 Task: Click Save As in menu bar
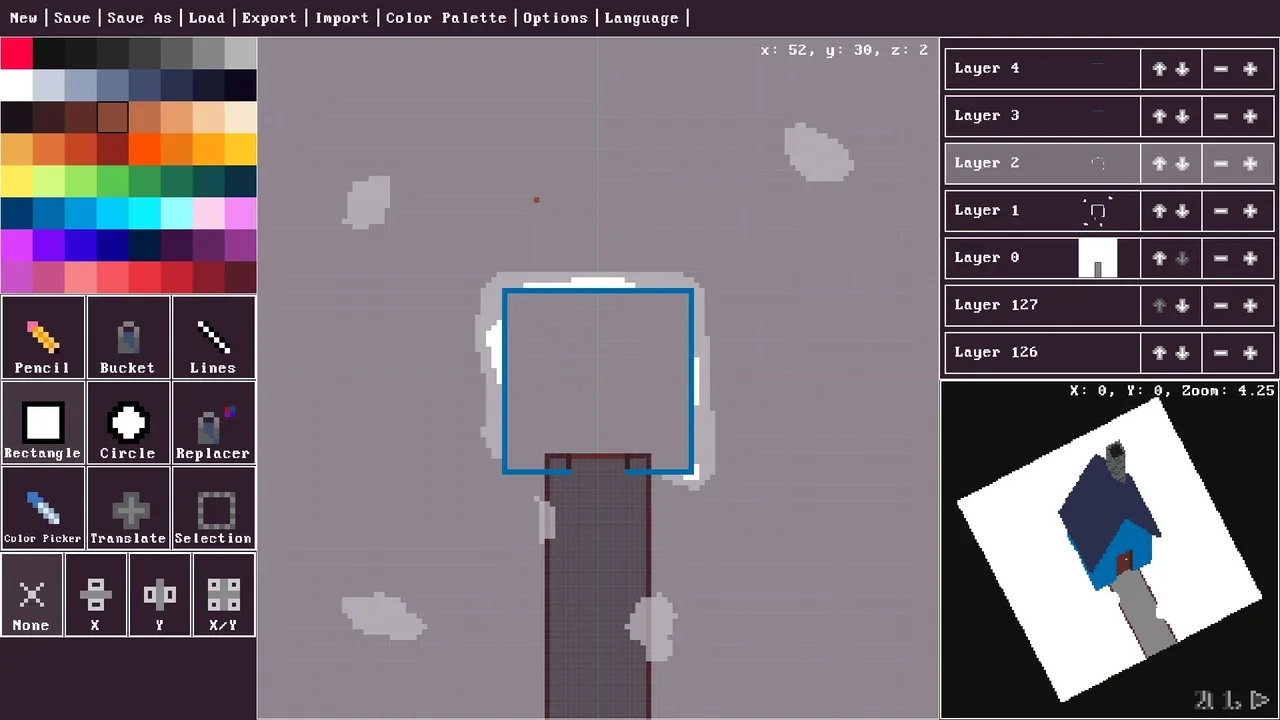[x=139, y=18]
